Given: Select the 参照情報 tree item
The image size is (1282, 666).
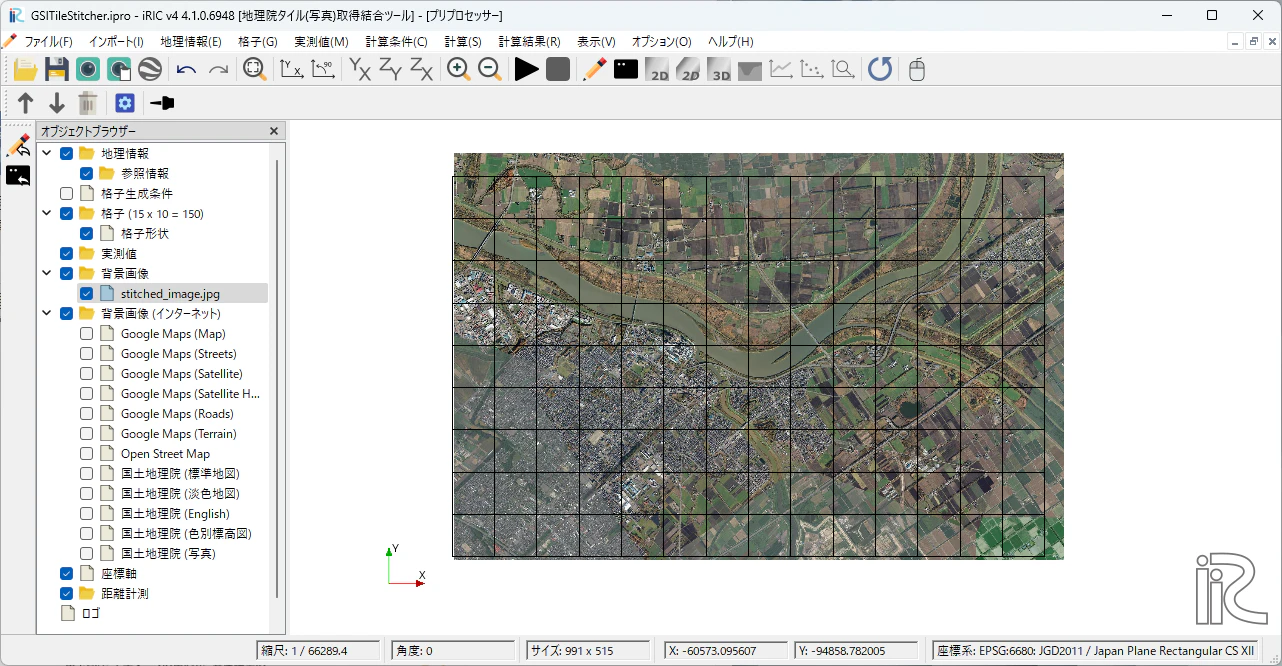Looking at the screenshot, I should [x=145, y=174].
